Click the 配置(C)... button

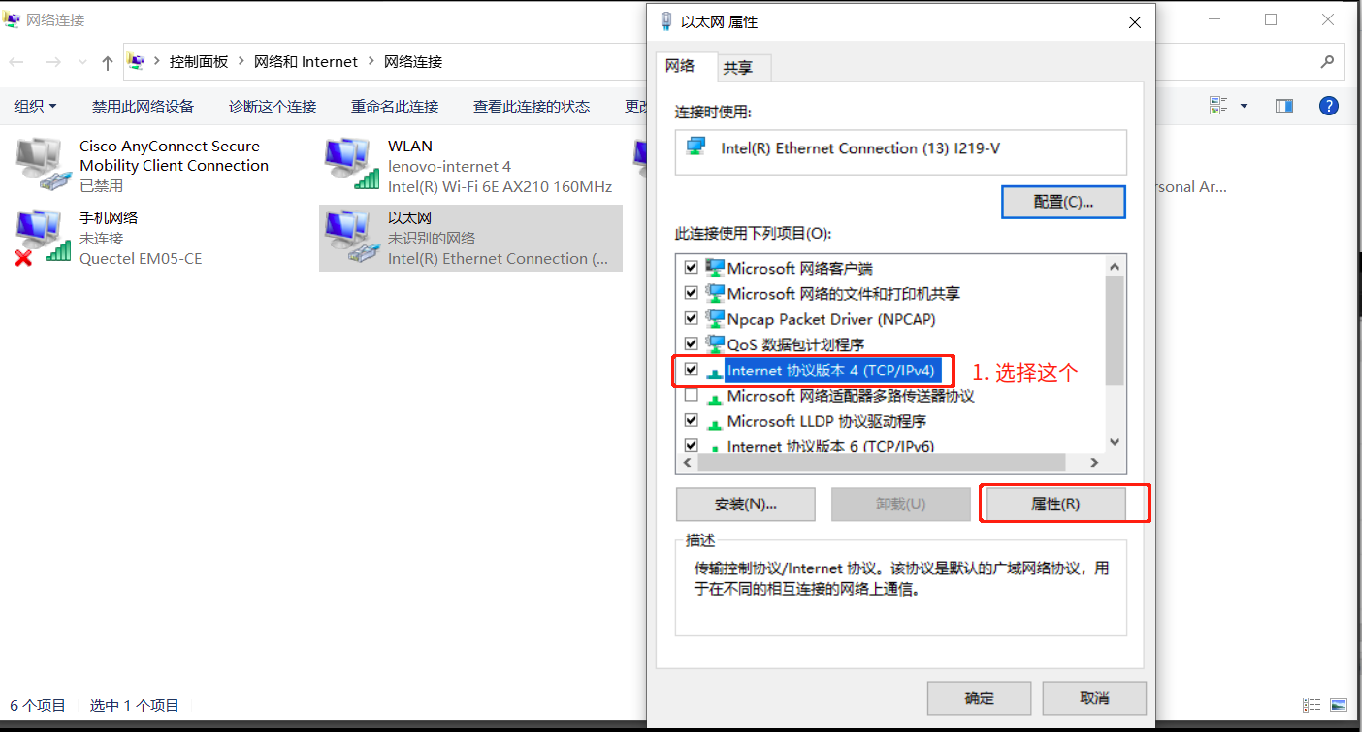pyautogui.click(x=1063, y=202)
